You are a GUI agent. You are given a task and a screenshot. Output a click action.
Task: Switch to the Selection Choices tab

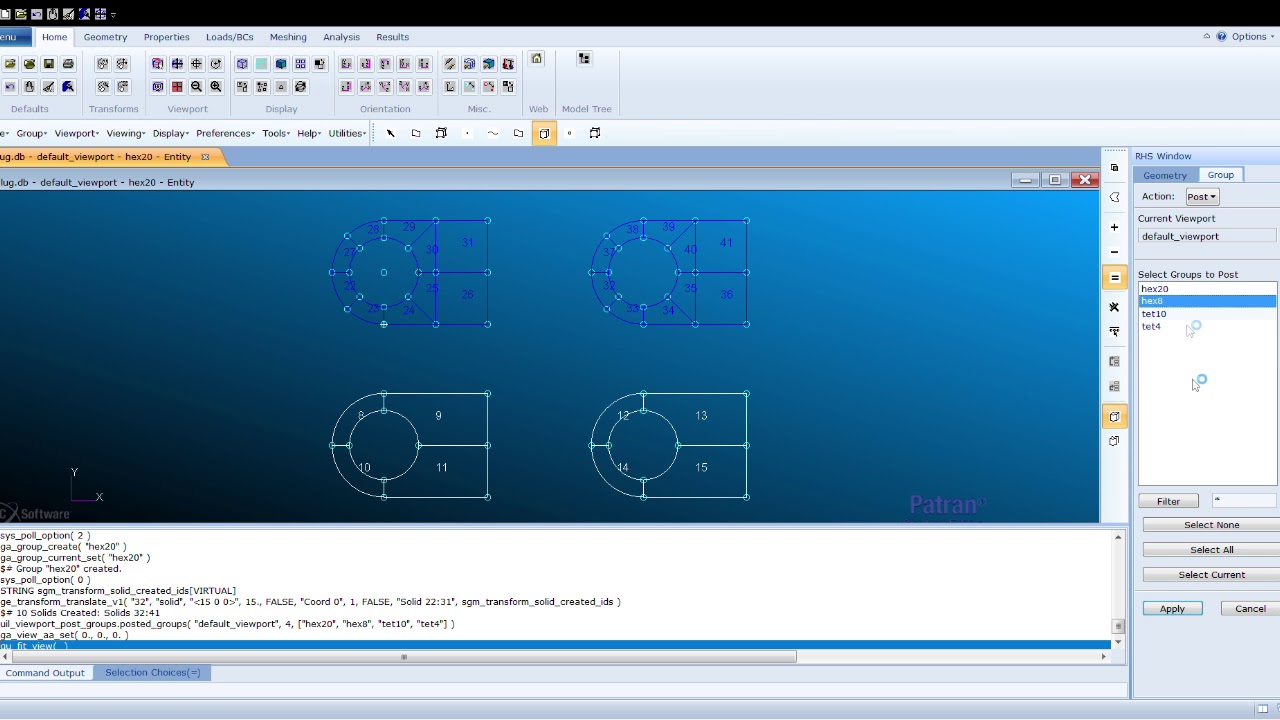point(152,672)
